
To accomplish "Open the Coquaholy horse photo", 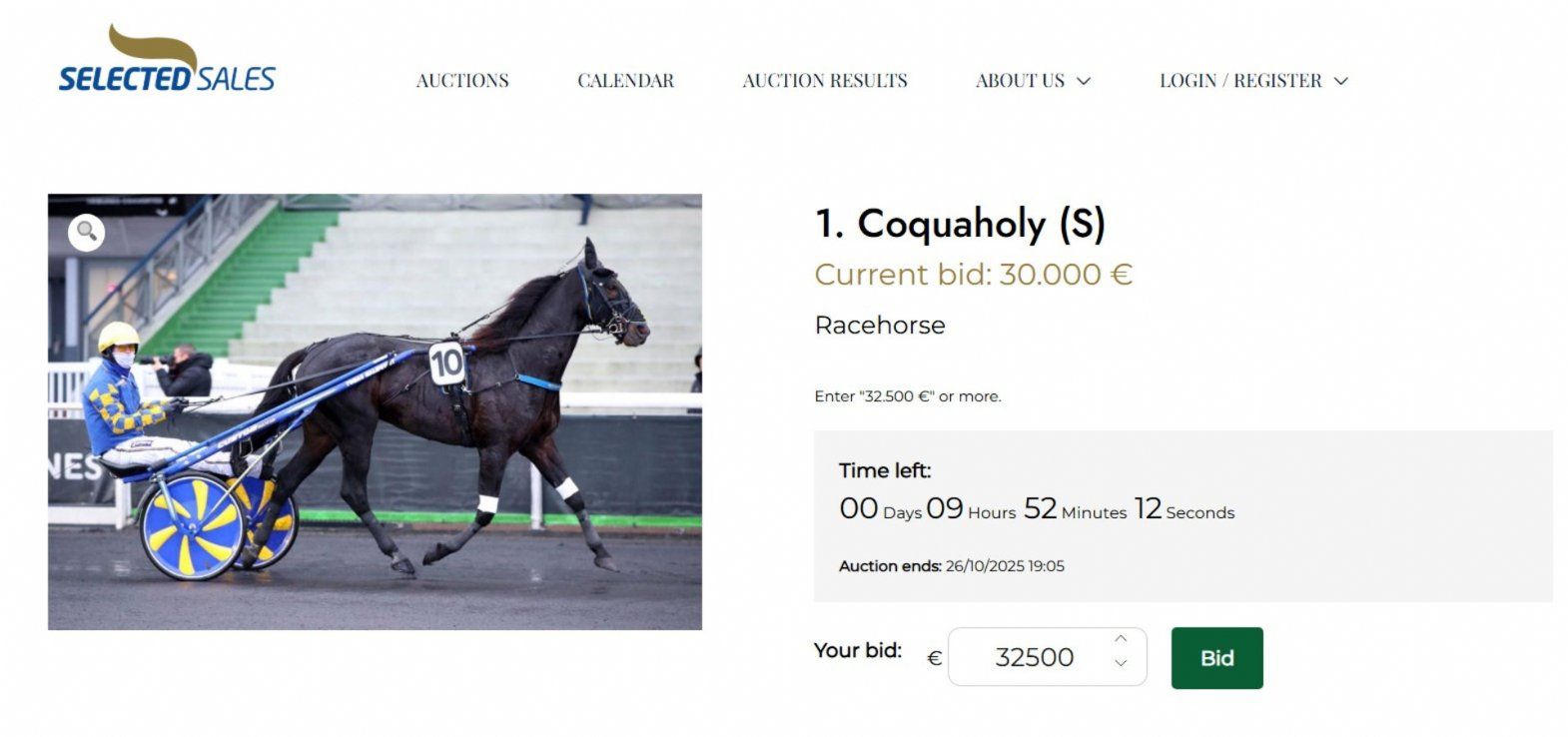I will (375, 411).
